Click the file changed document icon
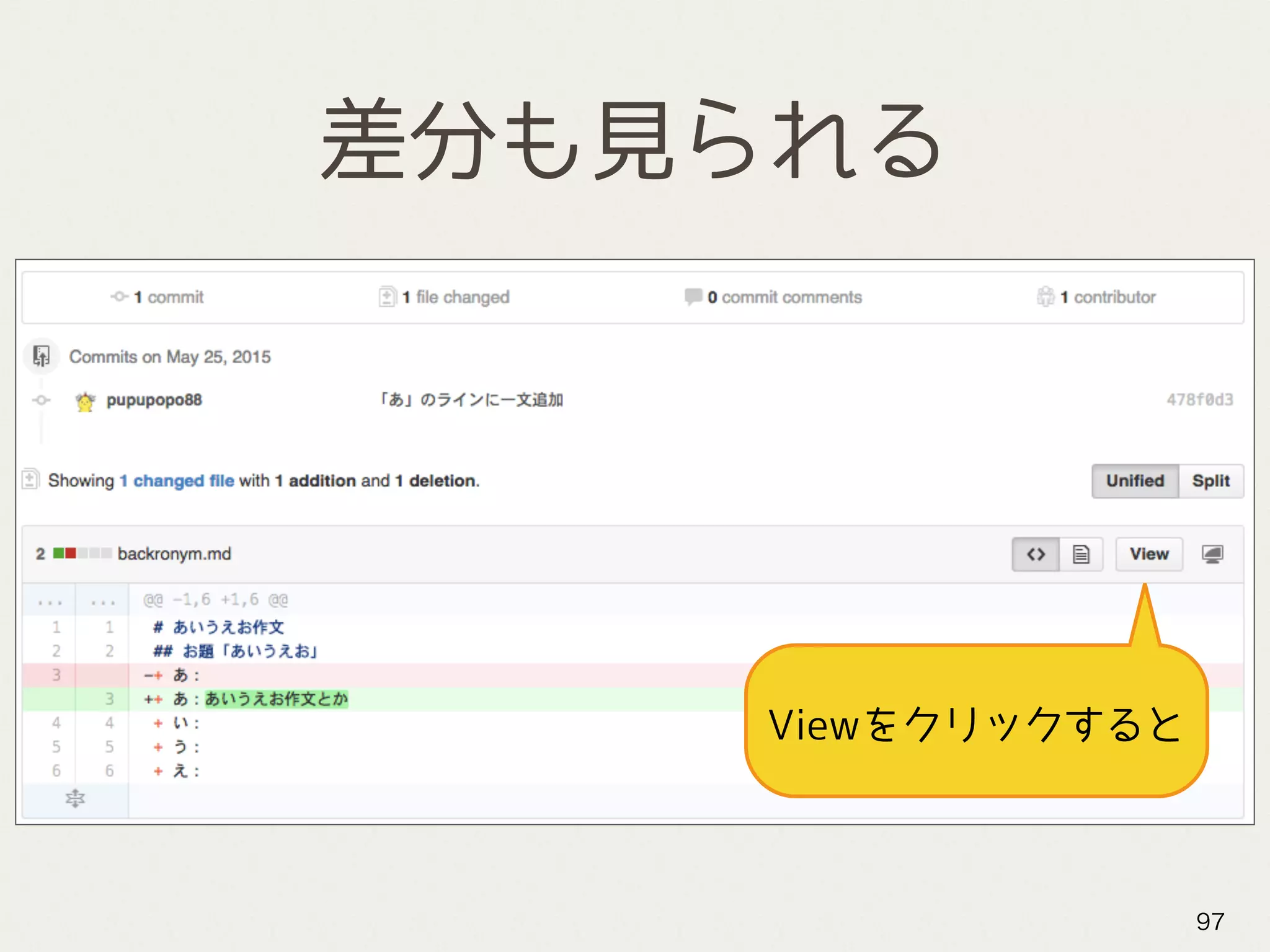The width and height of the screenshot is (1270, 952). [387, 297]
